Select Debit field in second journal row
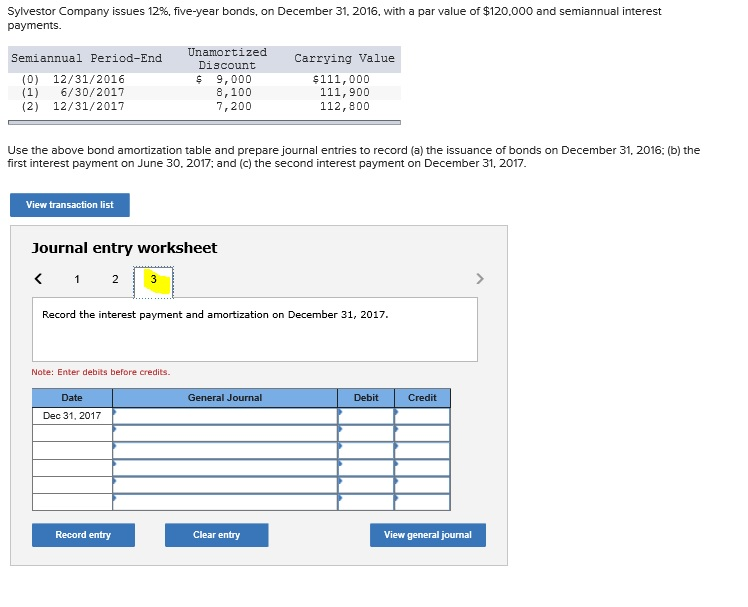748x607 pixels. pyautogui.click(x=366, y=433)
